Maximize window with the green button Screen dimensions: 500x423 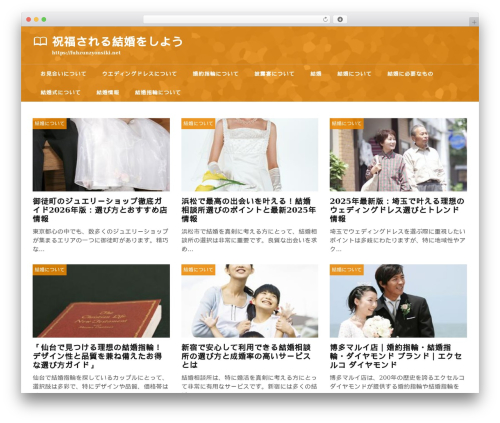click(x=44, y=20)
